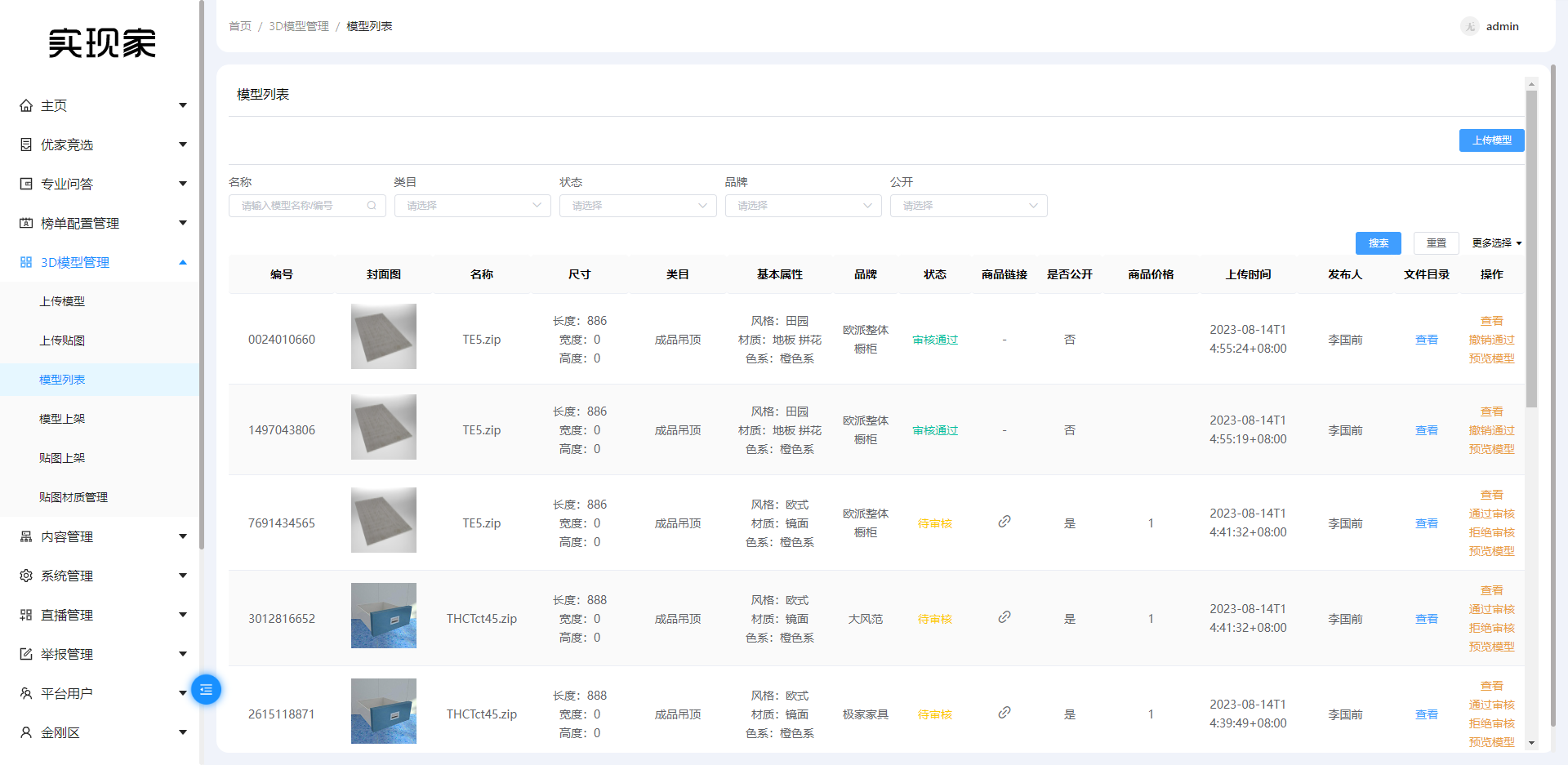Click 撤销通过 for model 0024010660

tap(1491, 340)
